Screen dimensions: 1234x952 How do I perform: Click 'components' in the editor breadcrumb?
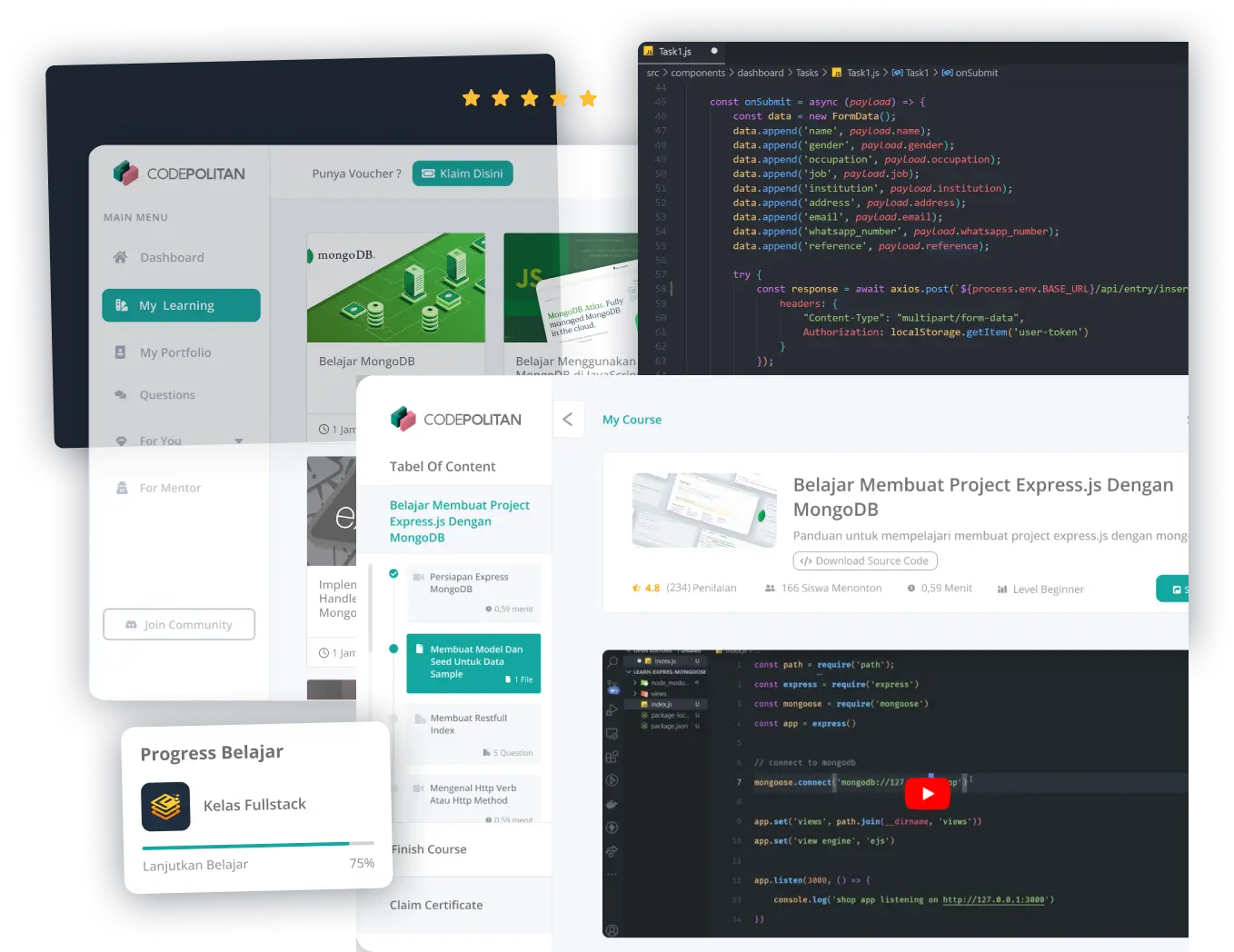click(698, 73)
